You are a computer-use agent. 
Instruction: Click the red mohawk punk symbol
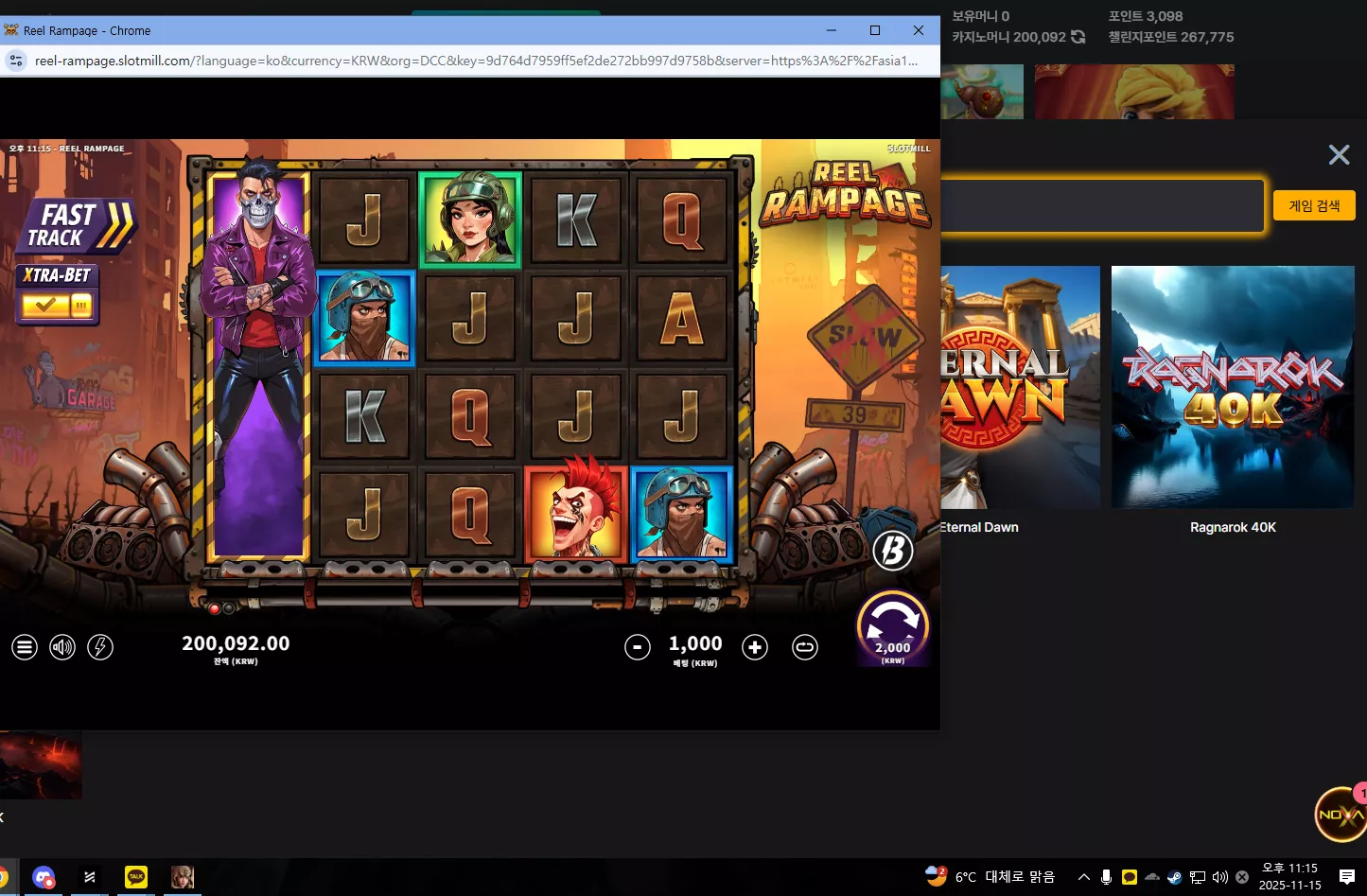(x=576, y=514)
